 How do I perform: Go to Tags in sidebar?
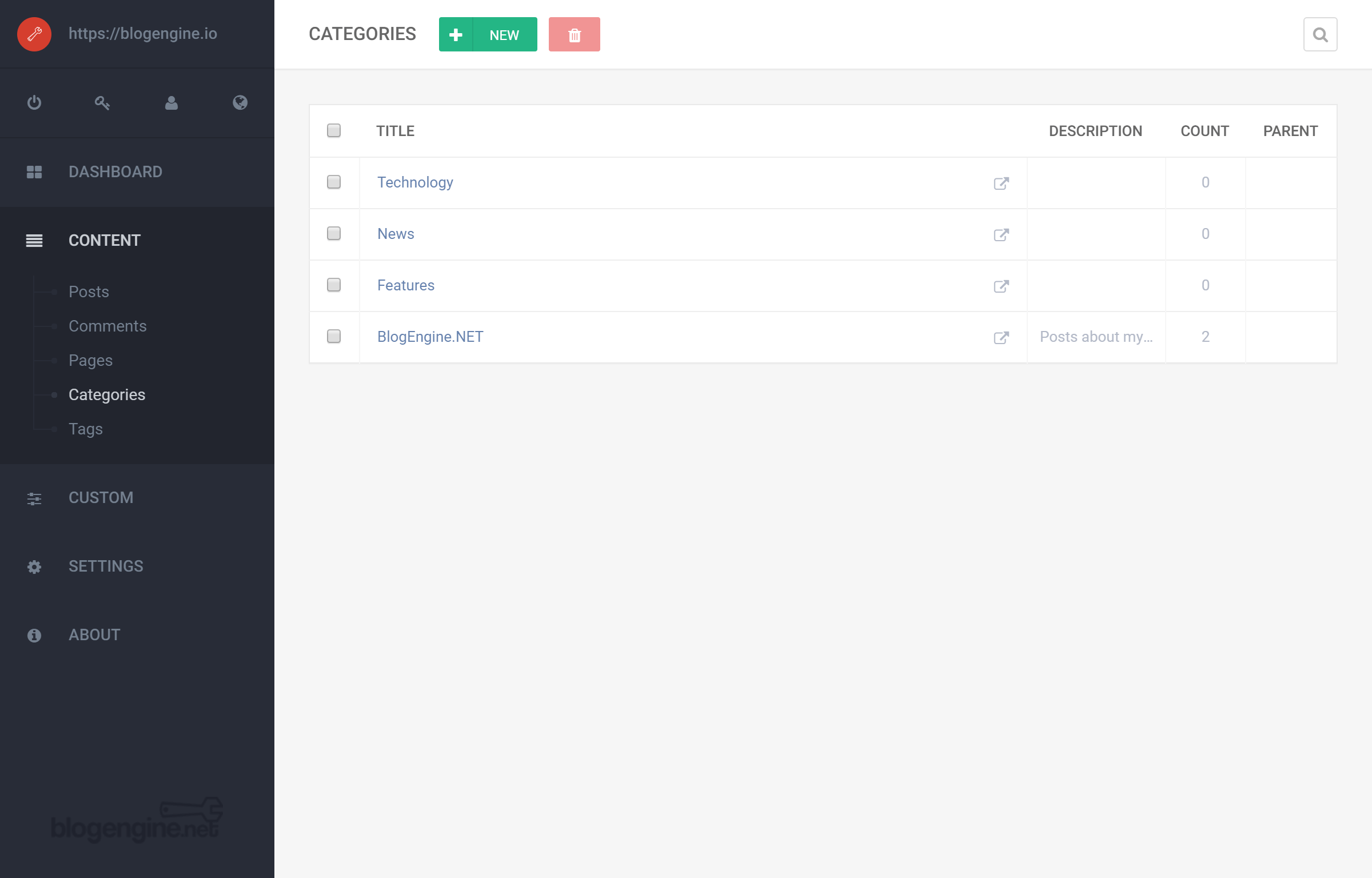pos(86,429)
